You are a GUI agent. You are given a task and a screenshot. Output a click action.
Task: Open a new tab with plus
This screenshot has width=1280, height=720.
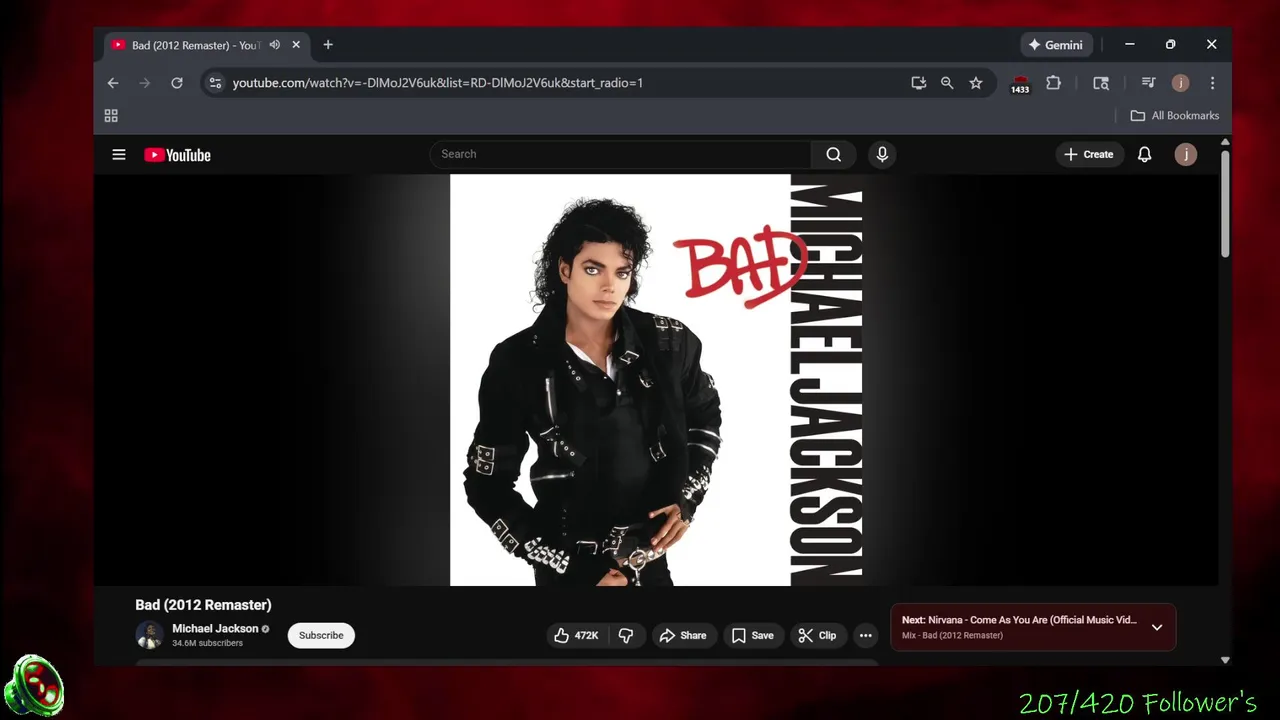pyautogui.click(x=328, y=45)
